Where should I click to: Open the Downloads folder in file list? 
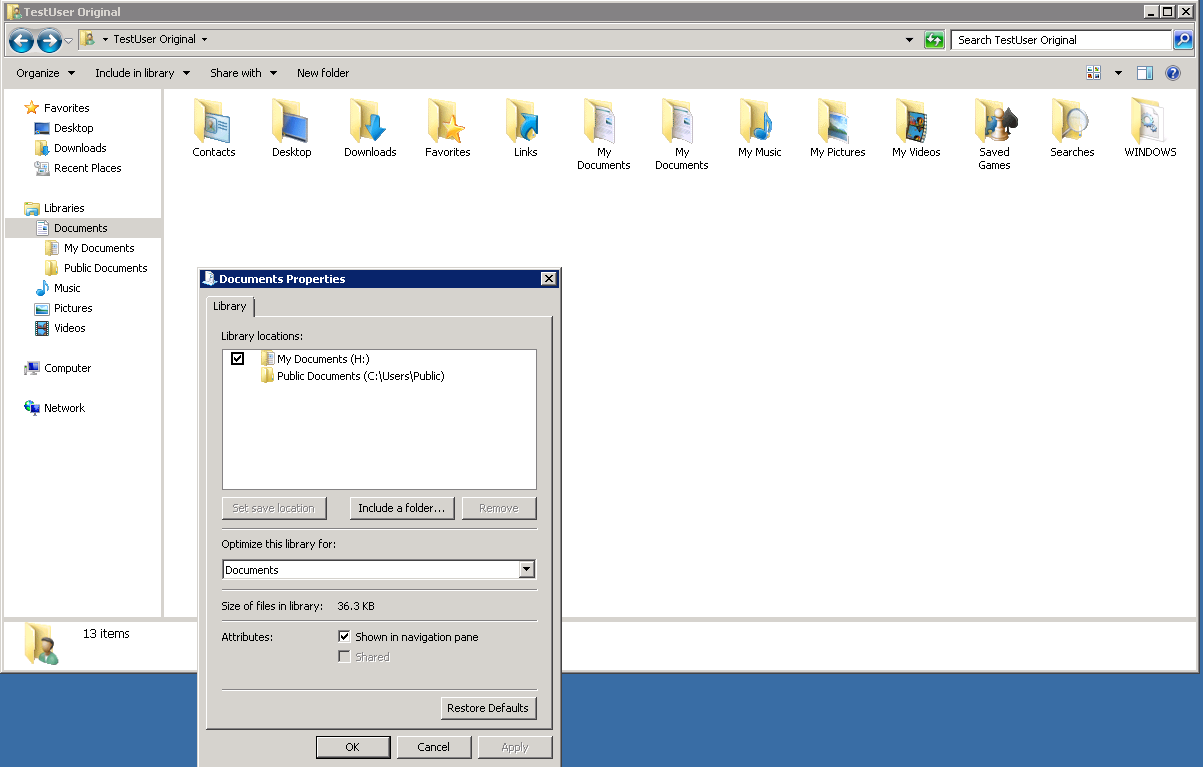pos(370,121)
